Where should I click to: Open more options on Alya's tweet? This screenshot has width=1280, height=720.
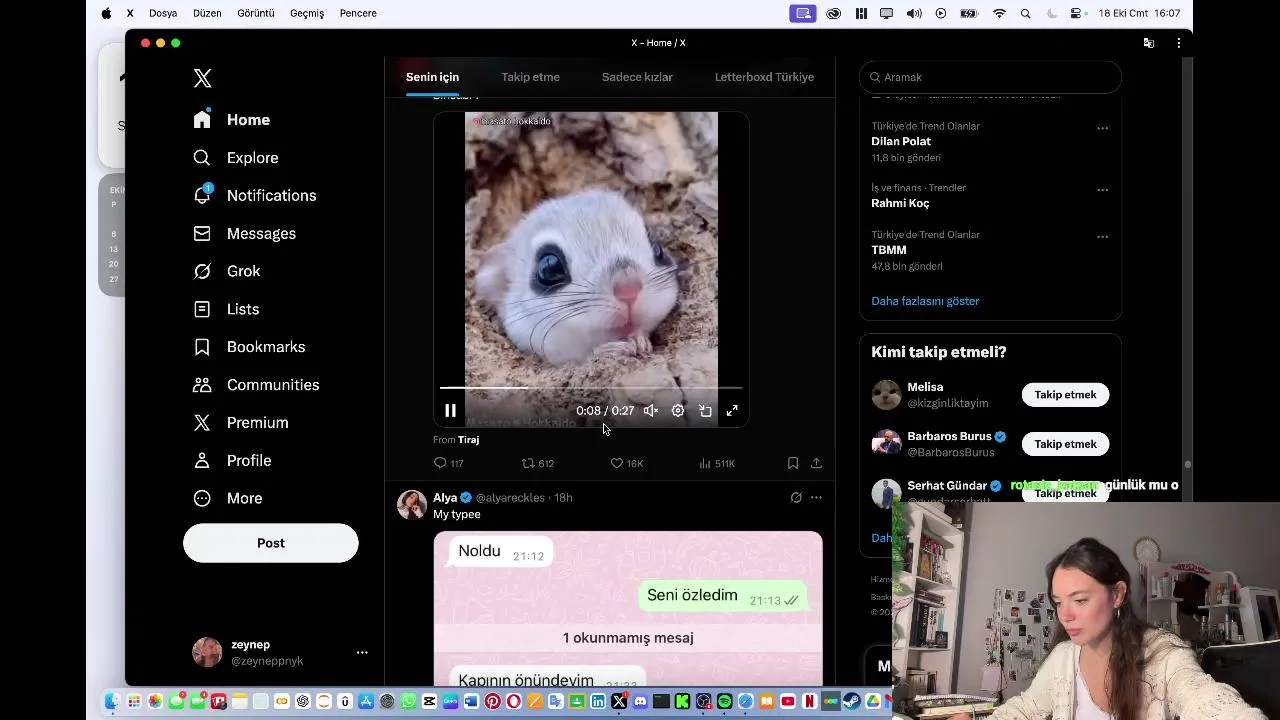pos(816,497)
